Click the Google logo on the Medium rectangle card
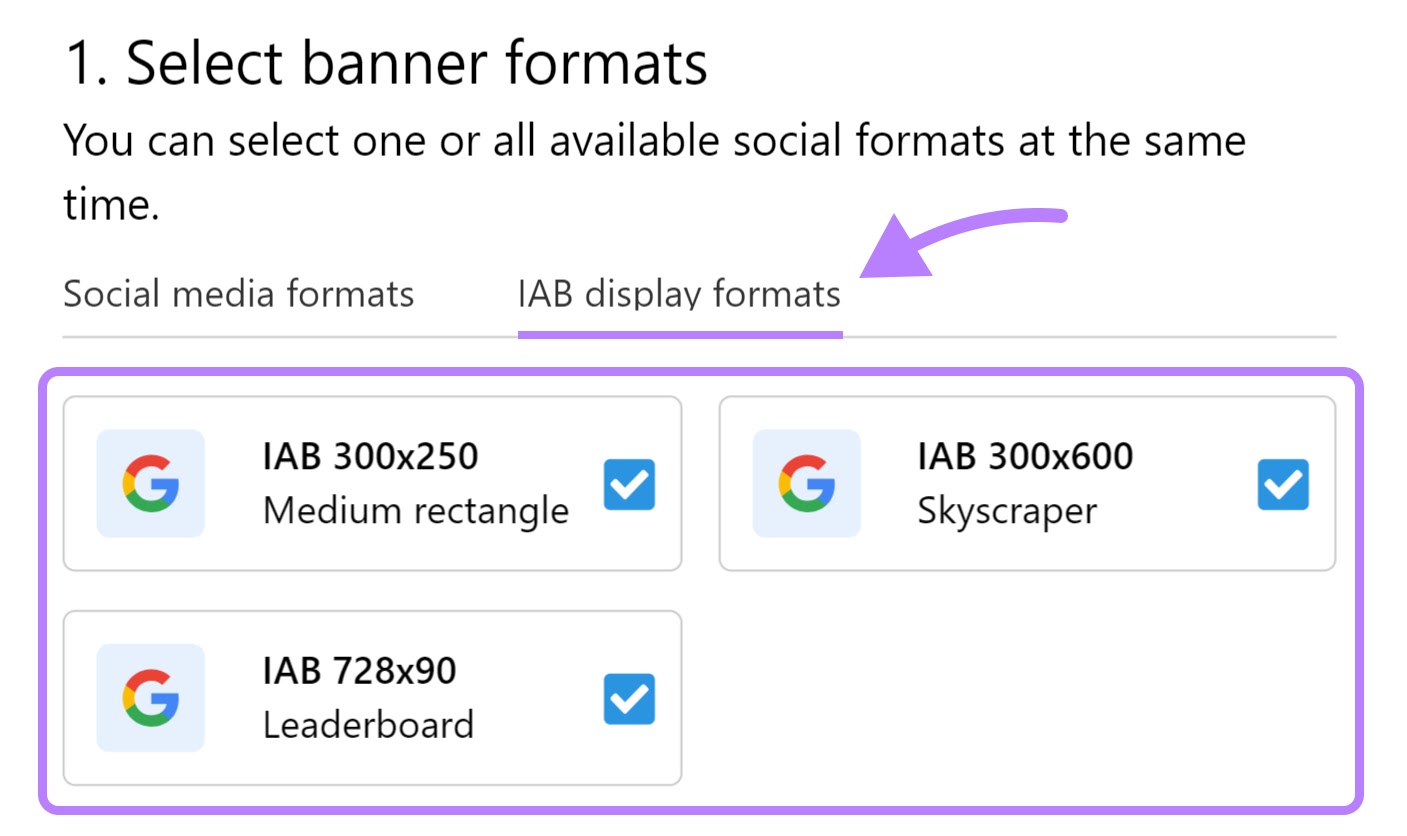Screen dimensions: 1407x836 [x=151, y=484]
